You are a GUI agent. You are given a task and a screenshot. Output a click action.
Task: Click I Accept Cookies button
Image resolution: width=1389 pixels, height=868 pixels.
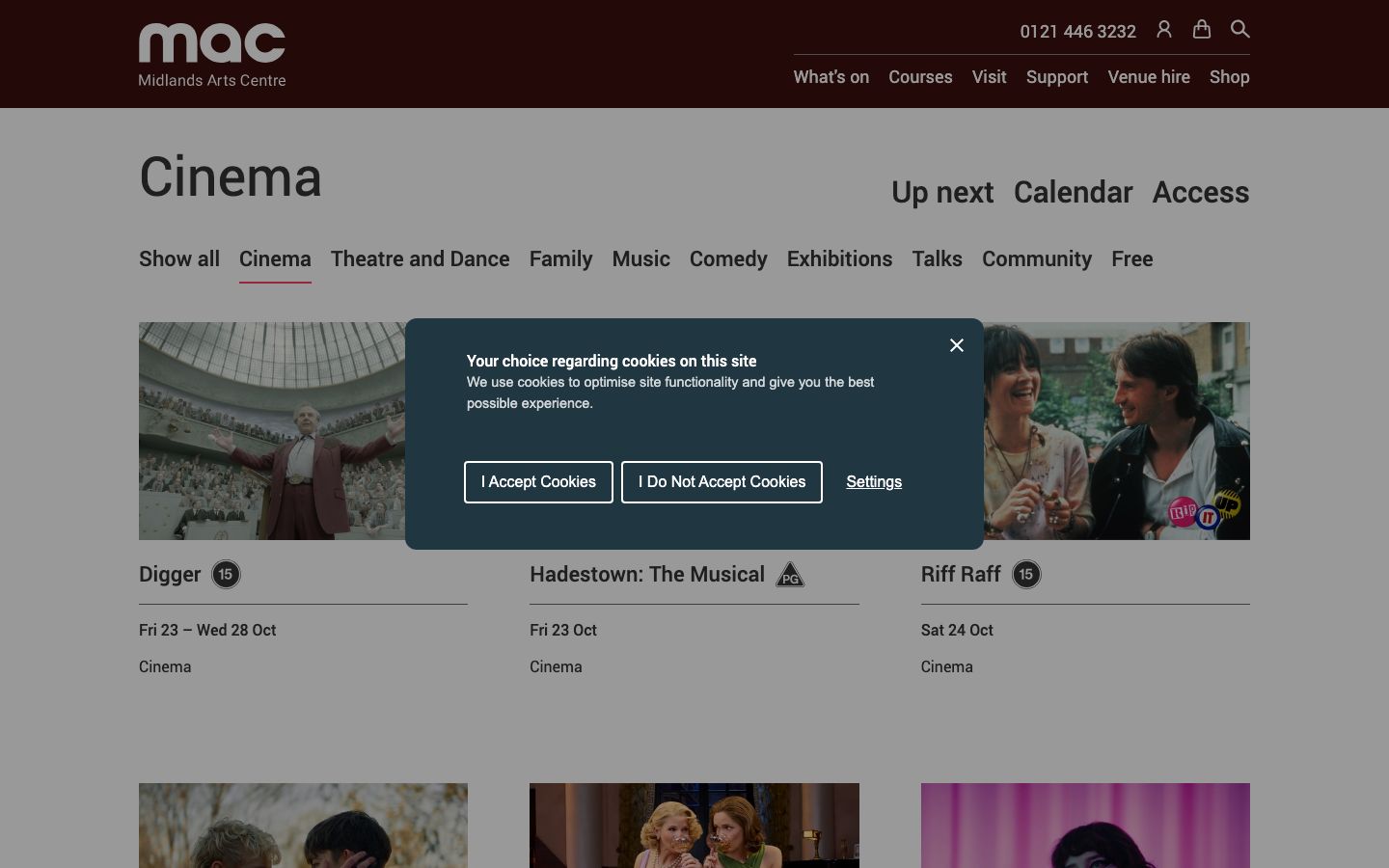pos(538,482)
